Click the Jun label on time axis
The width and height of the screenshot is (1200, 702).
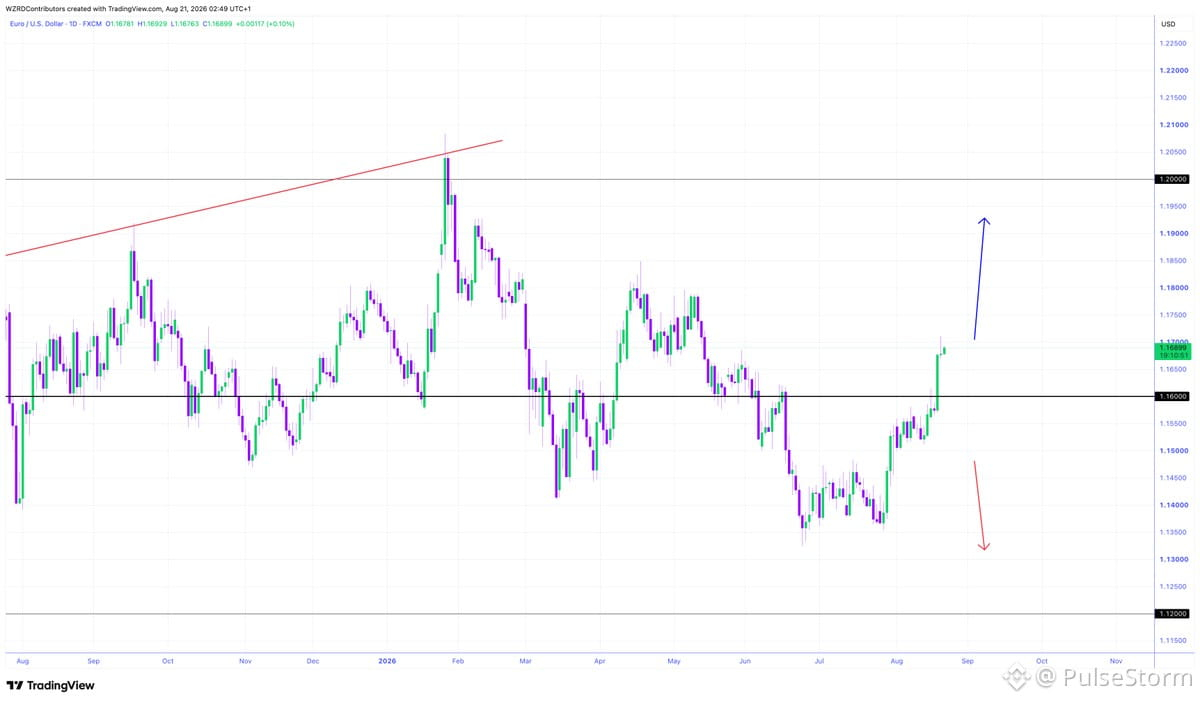pyautogui.click(x=745, y=661)
